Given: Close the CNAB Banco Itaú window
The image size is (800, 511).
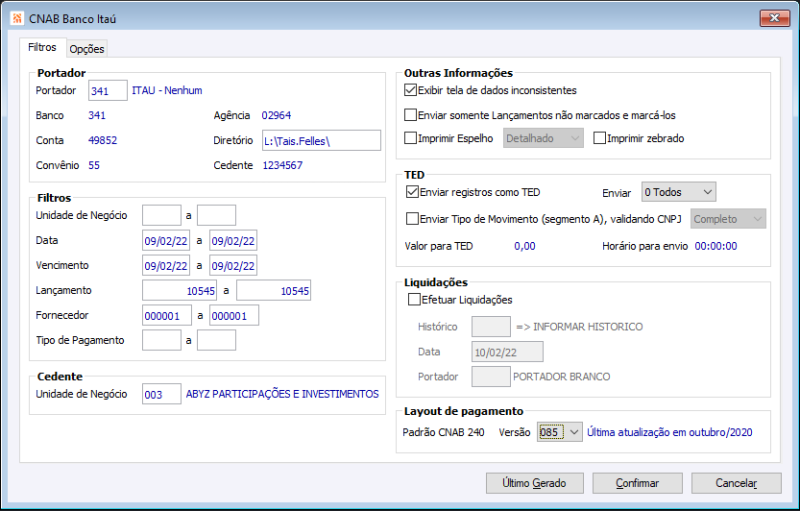Looking at the screenshot, I should [x=774, y=18].
